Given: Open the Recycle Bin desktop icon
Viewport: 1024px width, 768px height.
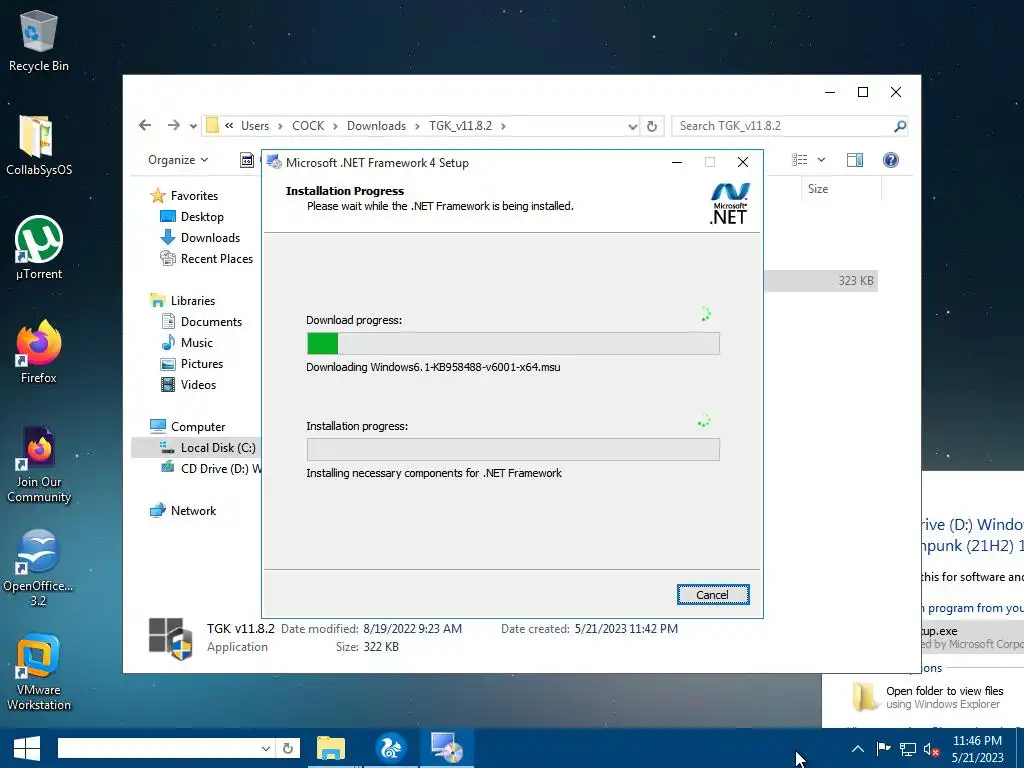Looking at the screenshot, I should [x=39, y=41].
